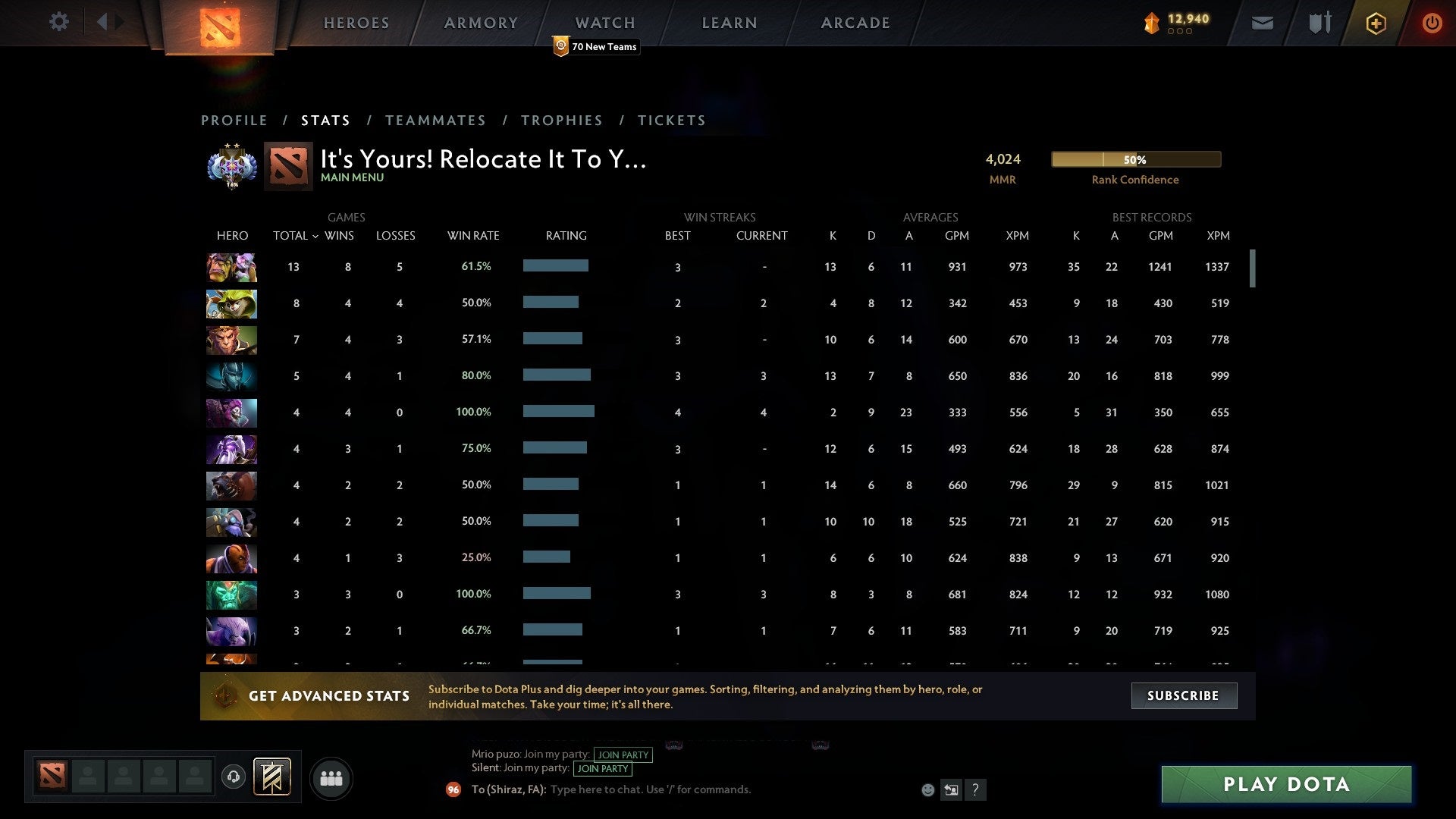Click JOIN PARTY in Mrio puzo's message
The height and width of the screenshot is (819, 1456).
point(622,755)
